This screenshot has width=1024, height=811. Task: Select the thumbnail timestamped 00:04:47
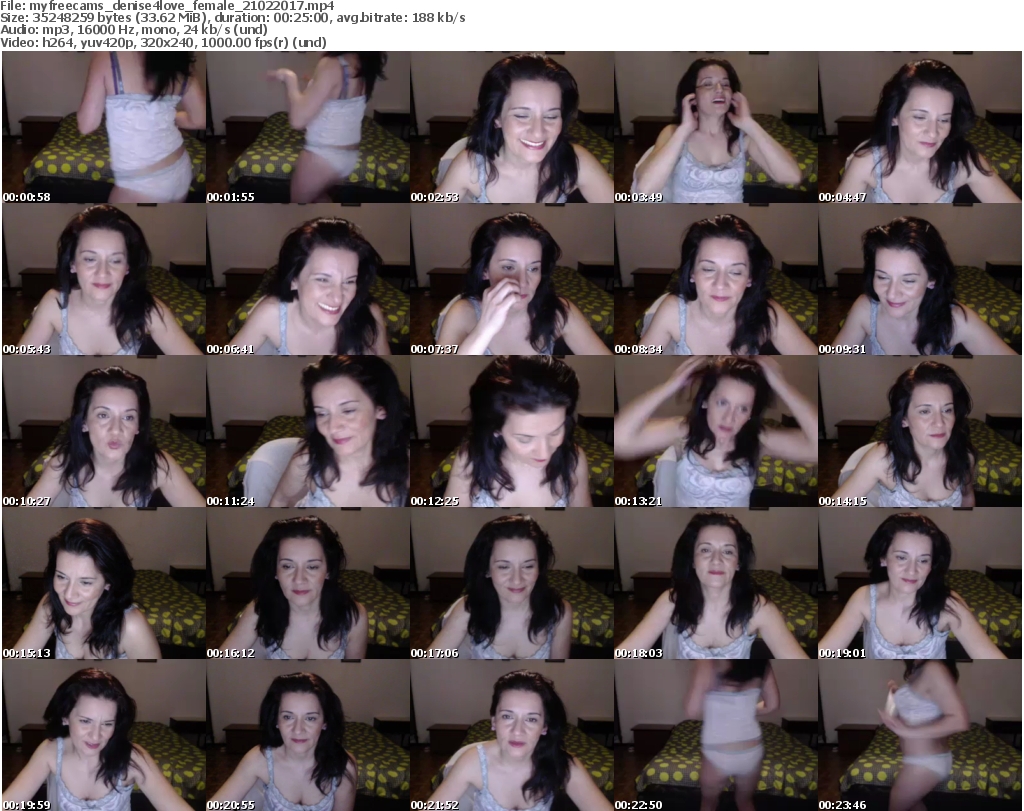coord(920,127)
